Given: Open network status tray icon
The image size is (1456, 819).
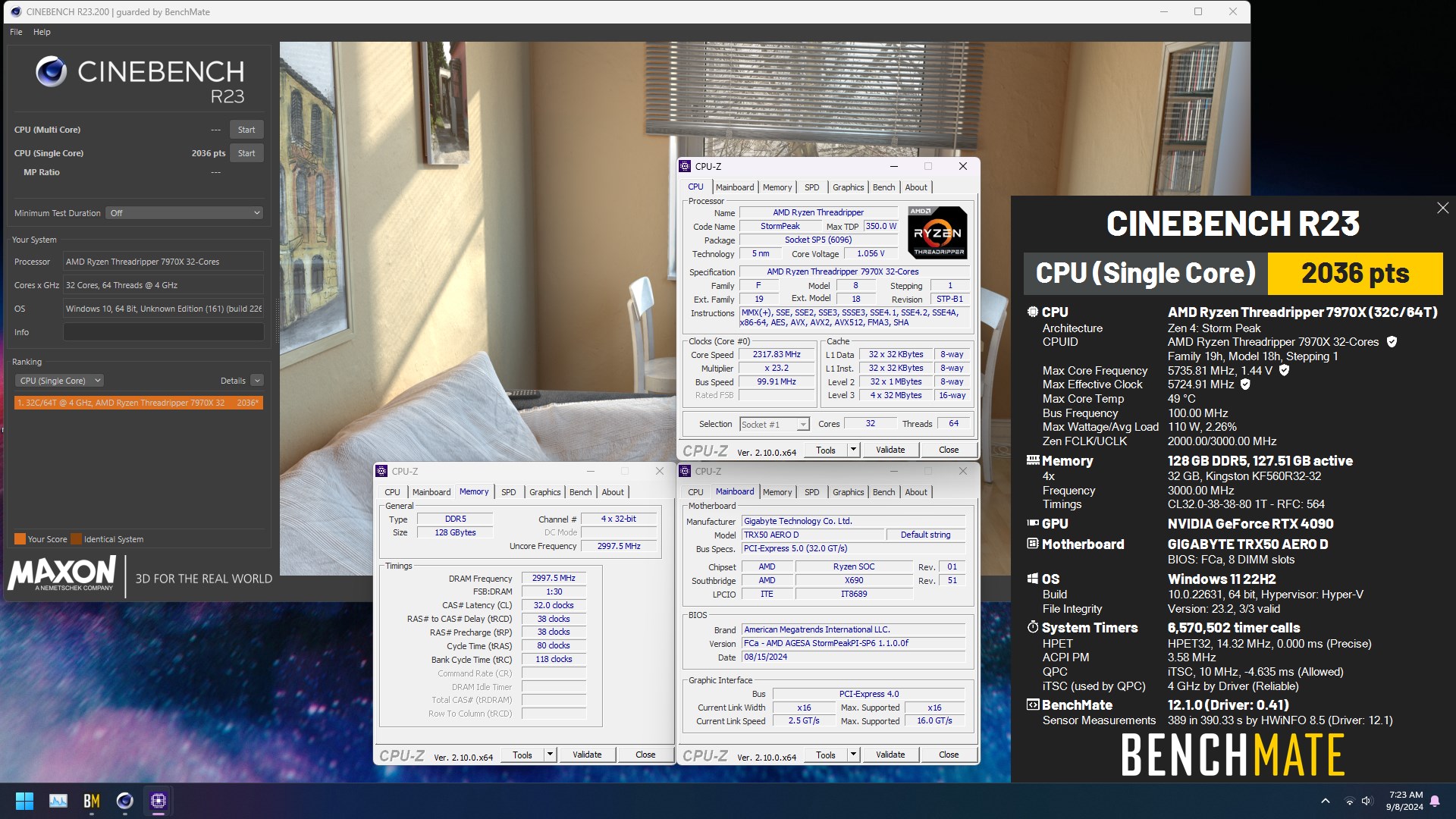Looking at the screenshot, I should coord(1349,801).
